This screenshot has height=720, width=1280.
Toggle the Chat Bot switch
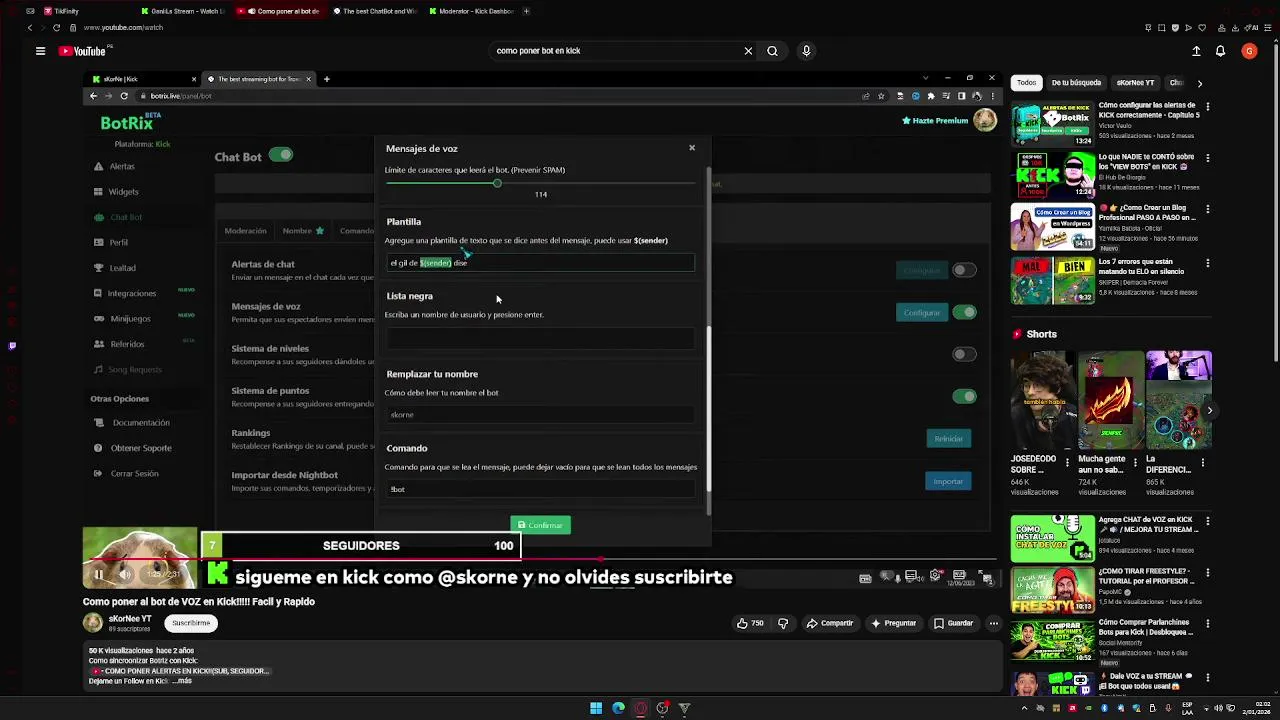281,155
